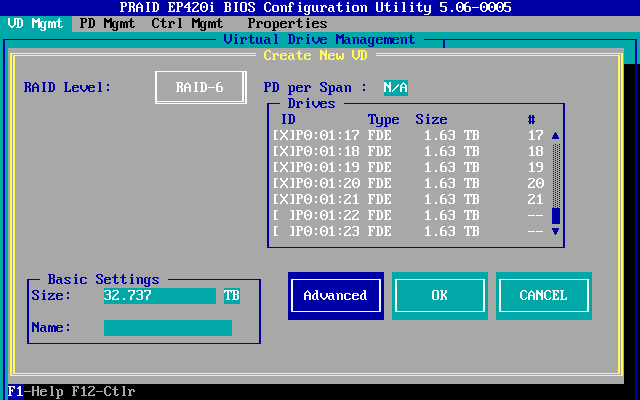Click the FDE type of drive P0:01:20

coord(380,183)
